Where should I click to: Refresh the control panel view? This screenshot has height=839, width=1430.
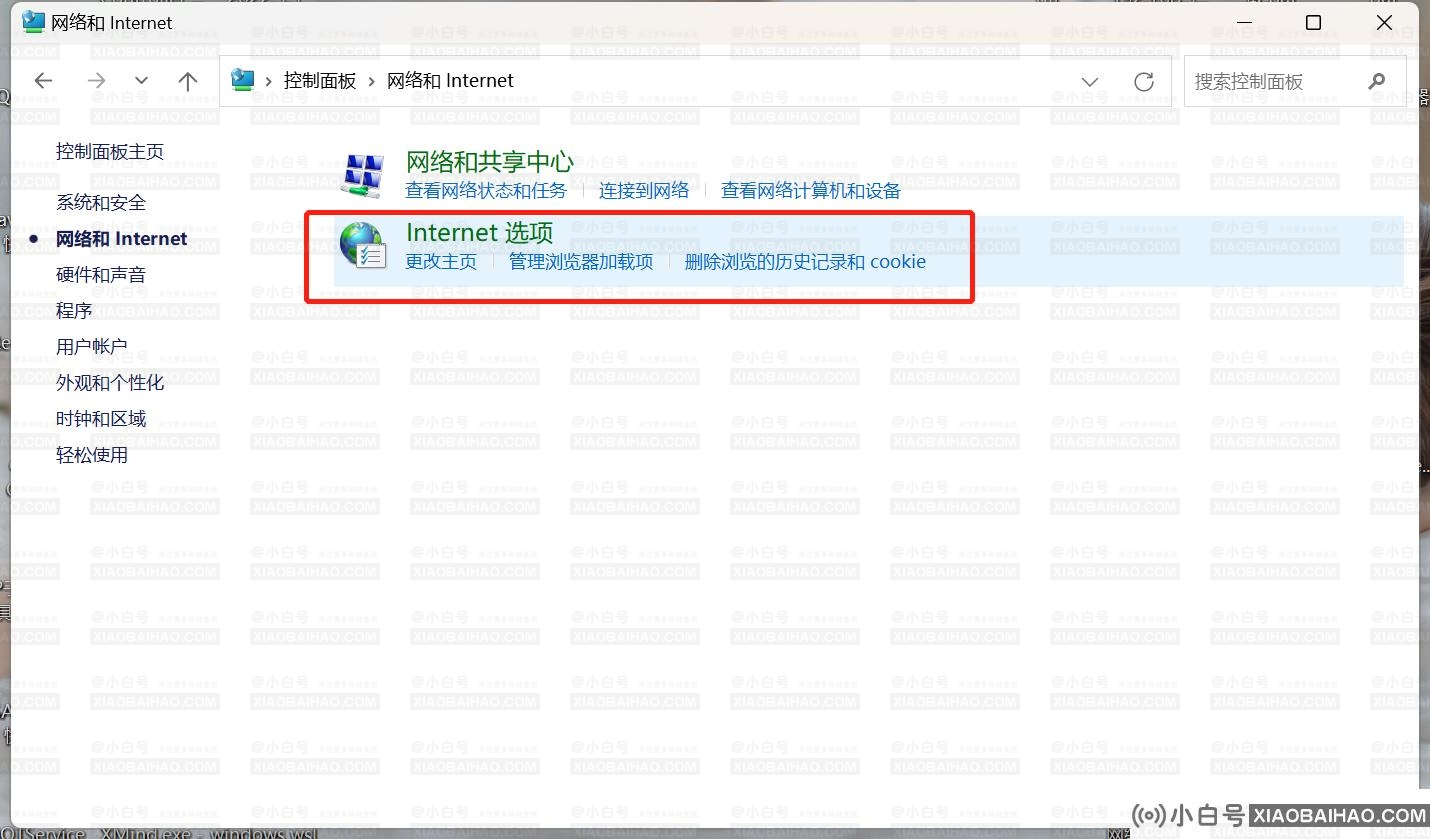pos(1144,81)
